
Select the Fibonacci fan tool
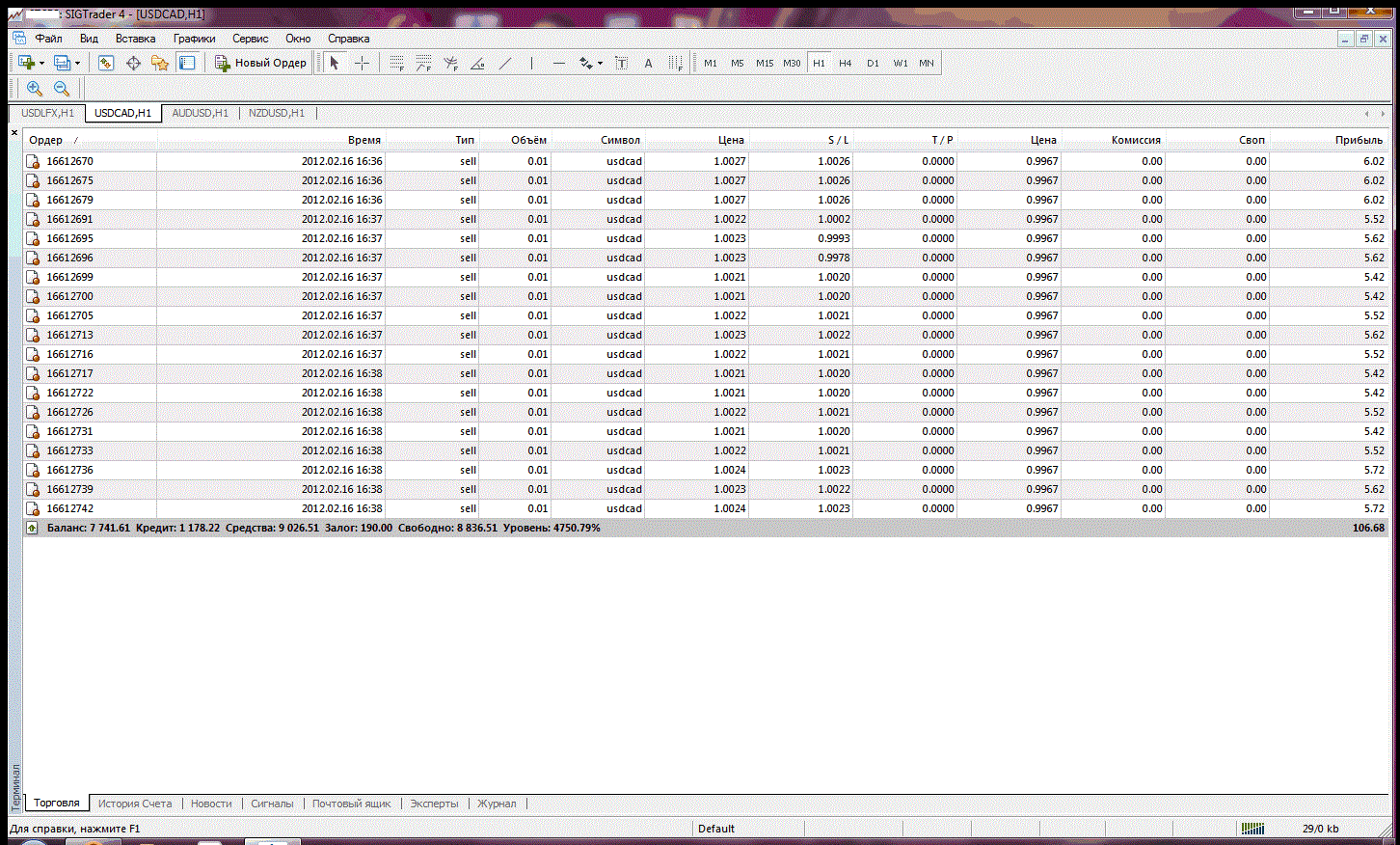pyautogui.click(x=450, y=63)
